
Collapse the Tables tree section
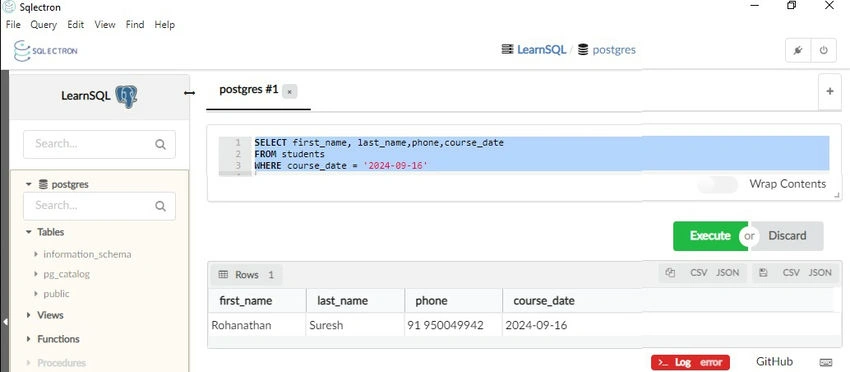pos(28,232)
